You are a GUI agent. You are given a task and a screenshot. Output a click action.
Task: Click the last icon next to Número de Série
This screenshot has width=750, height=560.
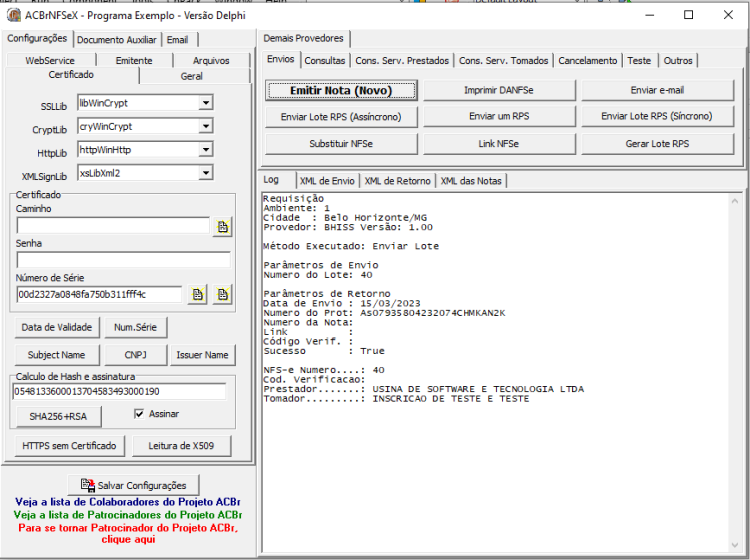222,295
